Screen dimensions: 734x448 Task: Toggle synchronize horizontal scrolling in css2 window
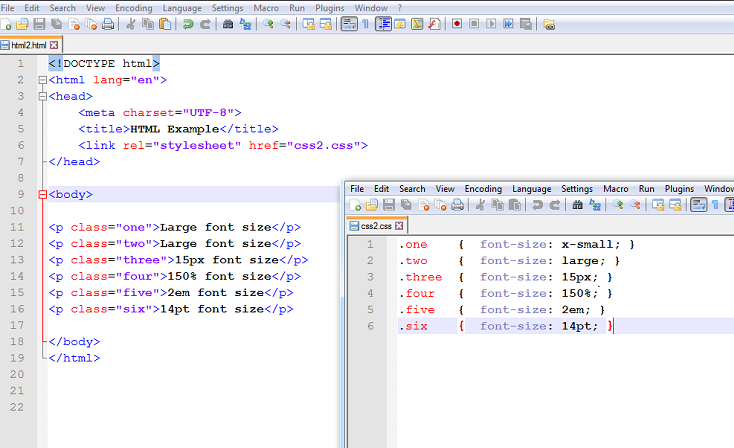coord(675,205)
